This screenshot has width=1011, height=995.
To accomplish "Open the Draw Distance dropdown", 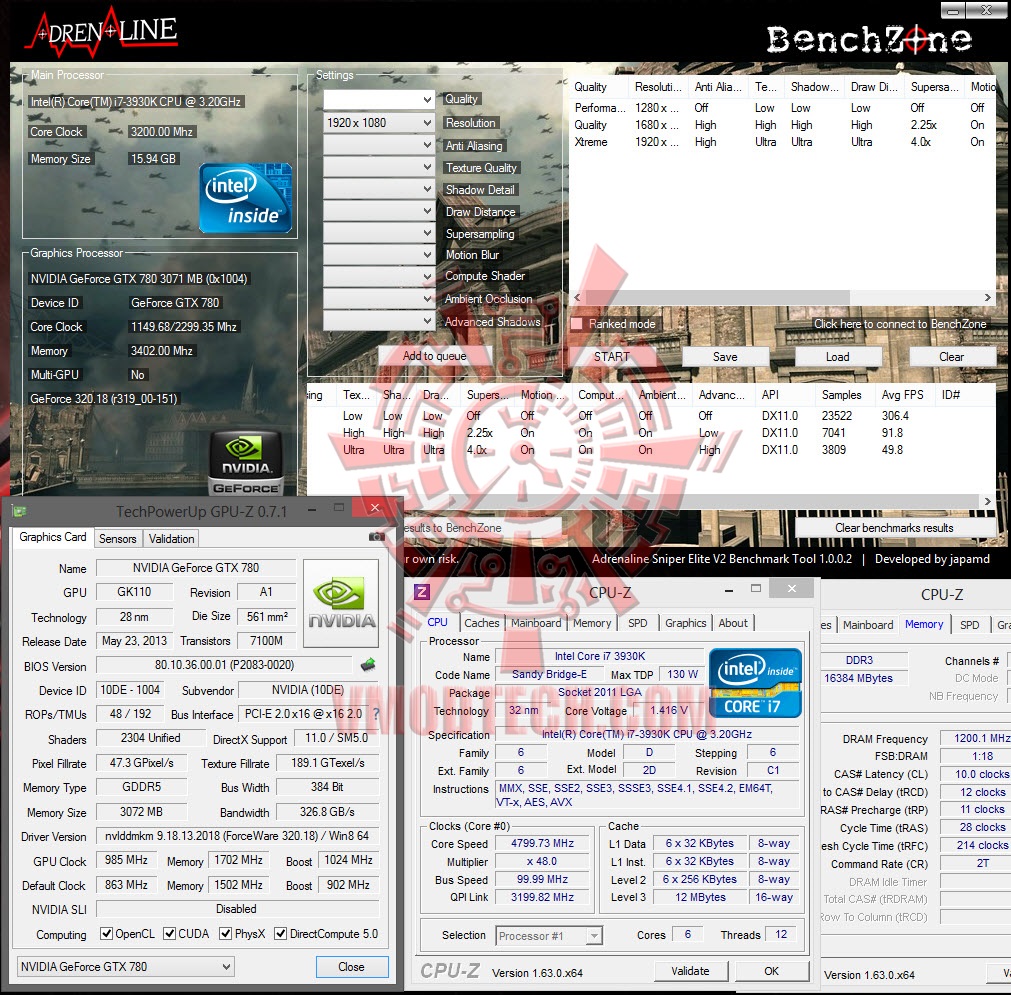I will [x=379, y=211].
